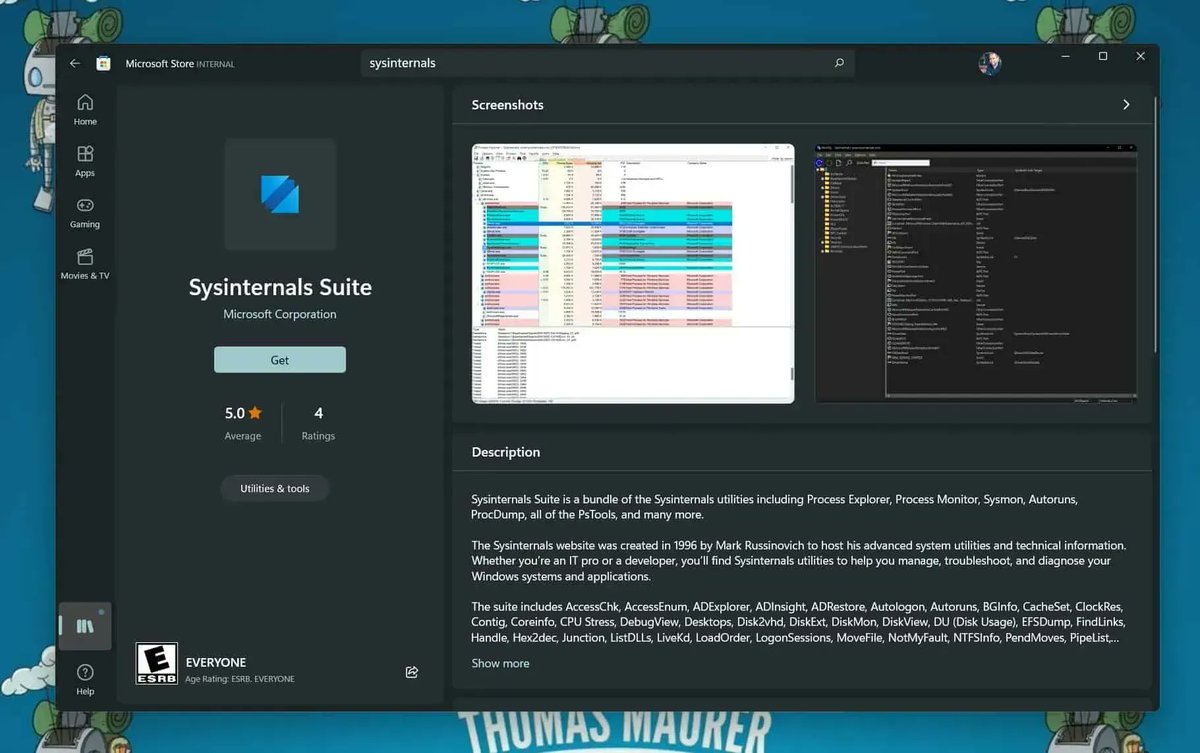Viewport: 1200px width, 753px height.
Task: Click the sysinternals search field
Action: pyautogui.click(x=608, y=63)
